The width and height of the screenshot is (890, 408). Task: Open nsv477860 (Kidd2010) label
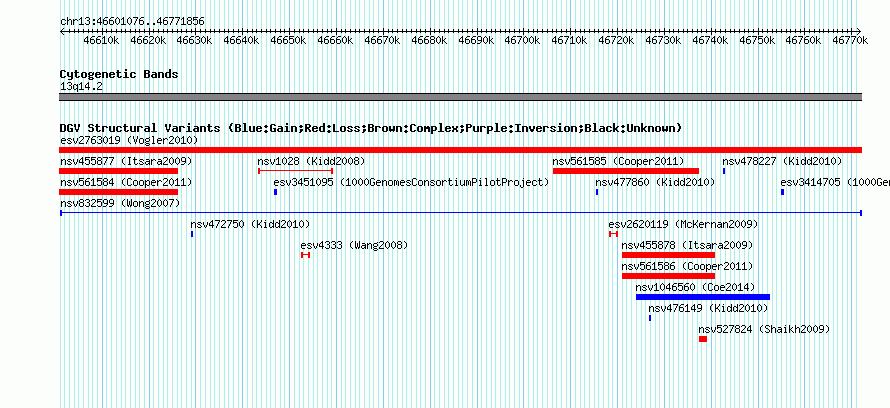(655, 182)
